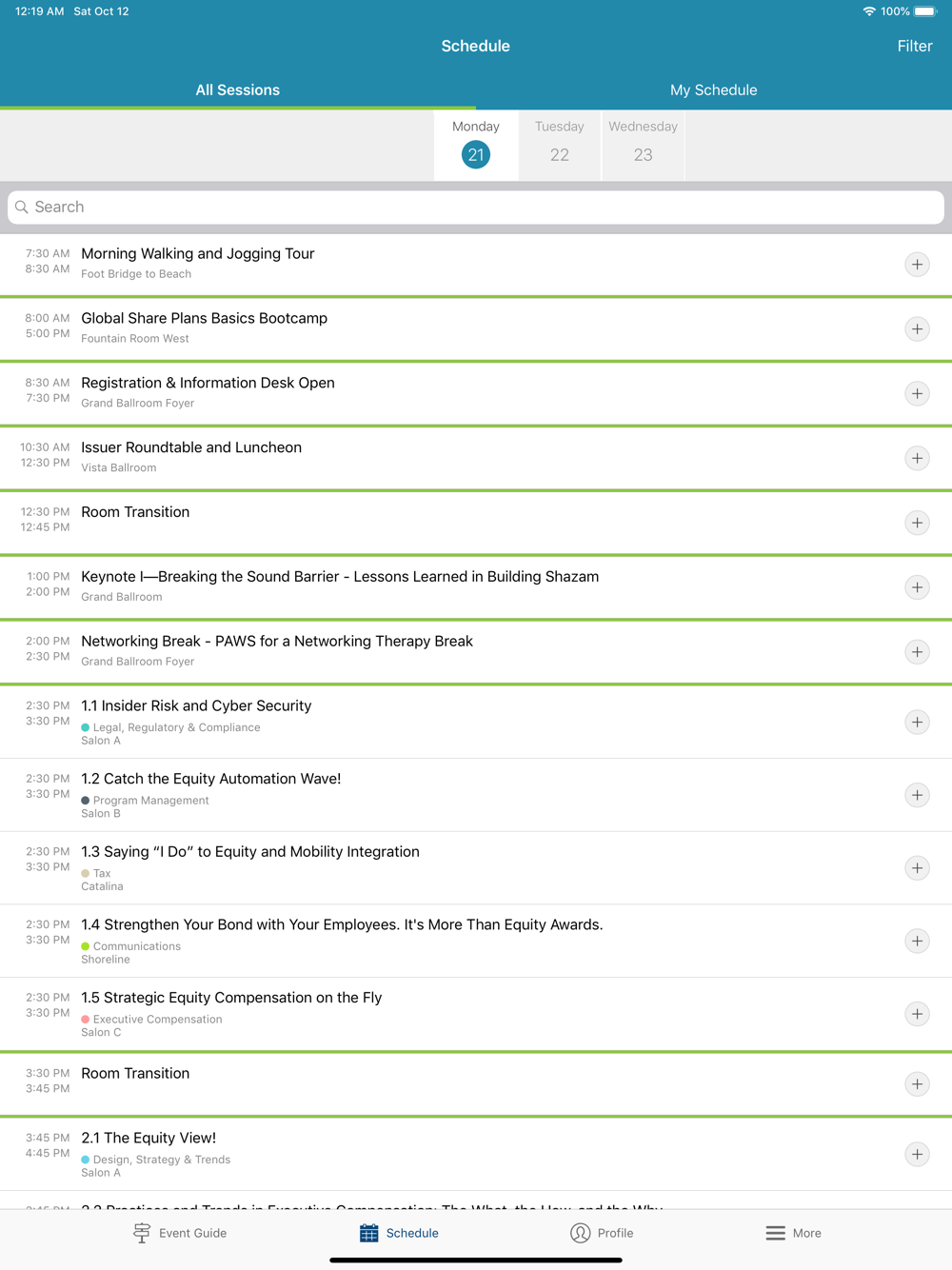Select Tuesday 22 in date picker
The width and height of the screenshot is (952, 1270).
pos(560,145)
